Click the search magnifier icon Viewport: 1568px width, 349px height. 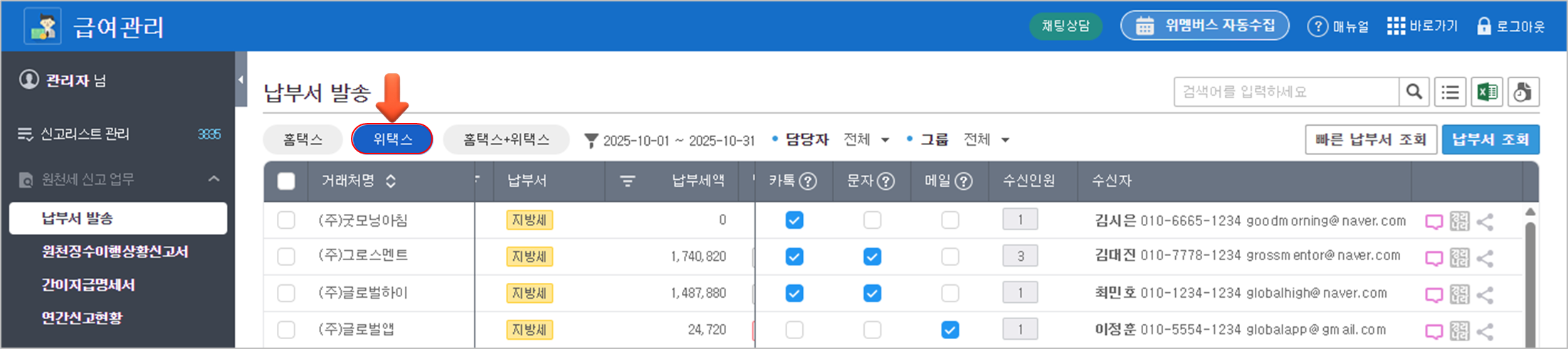click(1414, 92)
